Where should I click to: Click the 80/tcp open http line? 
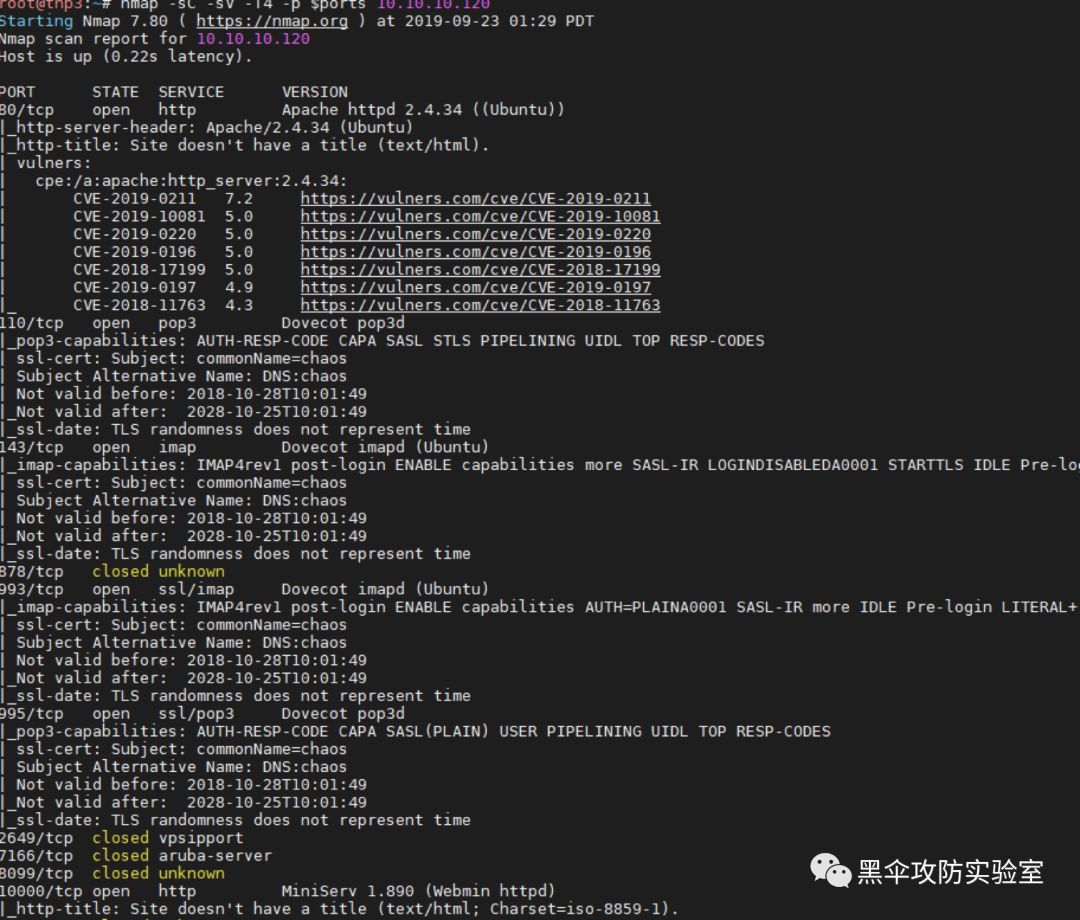click(282, 109)
